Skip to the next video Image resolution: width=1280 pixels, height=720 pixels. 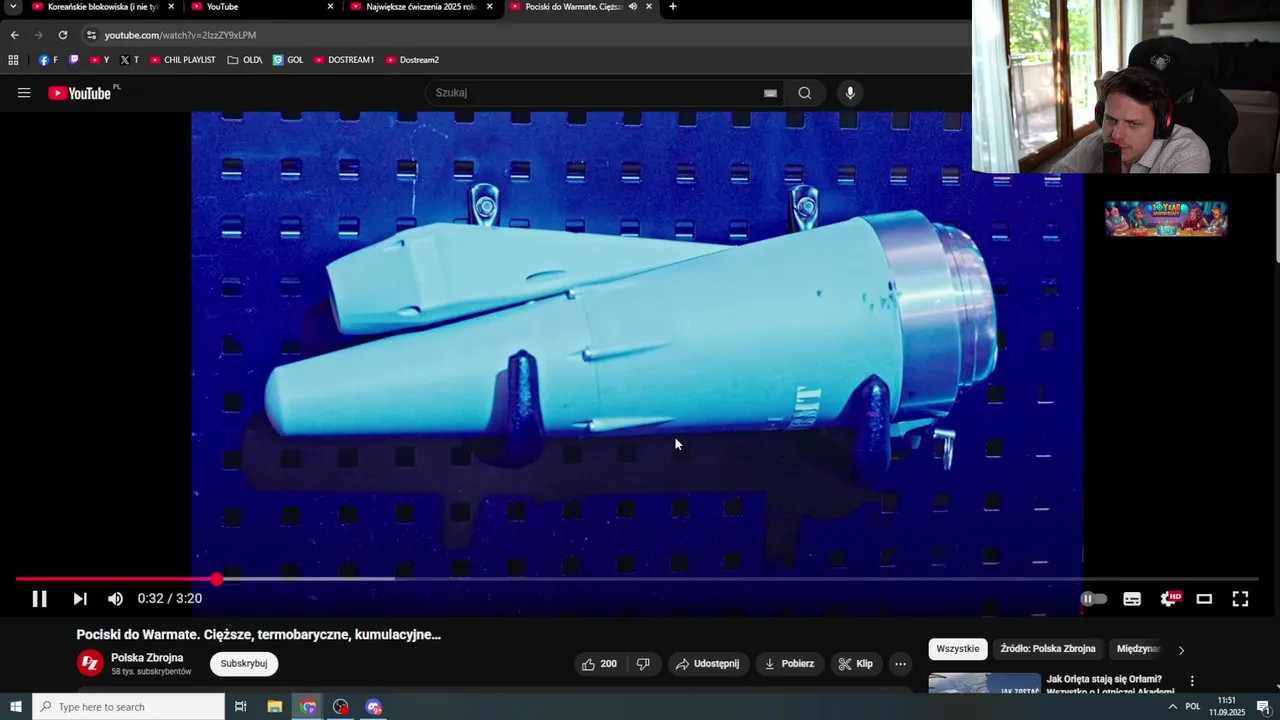[x=80, y=599]
